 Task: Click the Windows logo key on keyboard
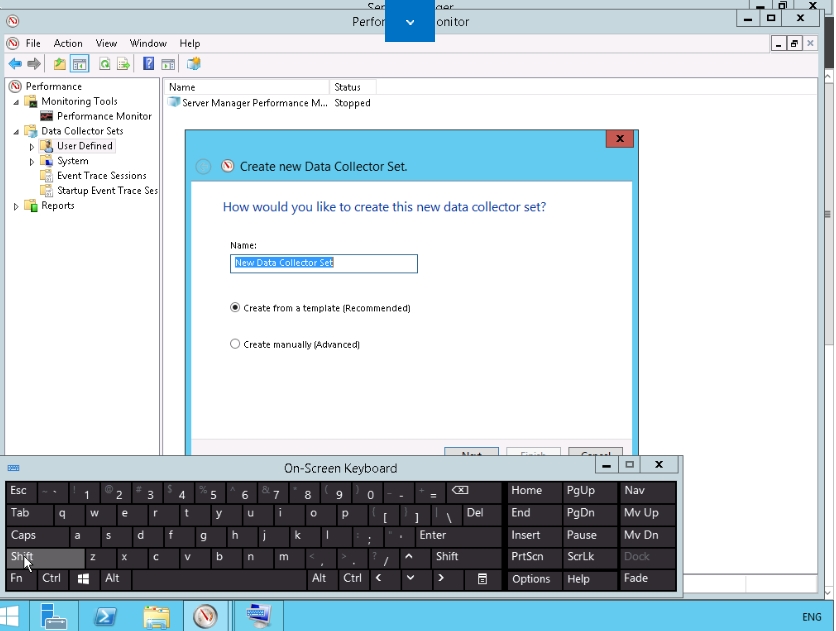tap(84, 579)
